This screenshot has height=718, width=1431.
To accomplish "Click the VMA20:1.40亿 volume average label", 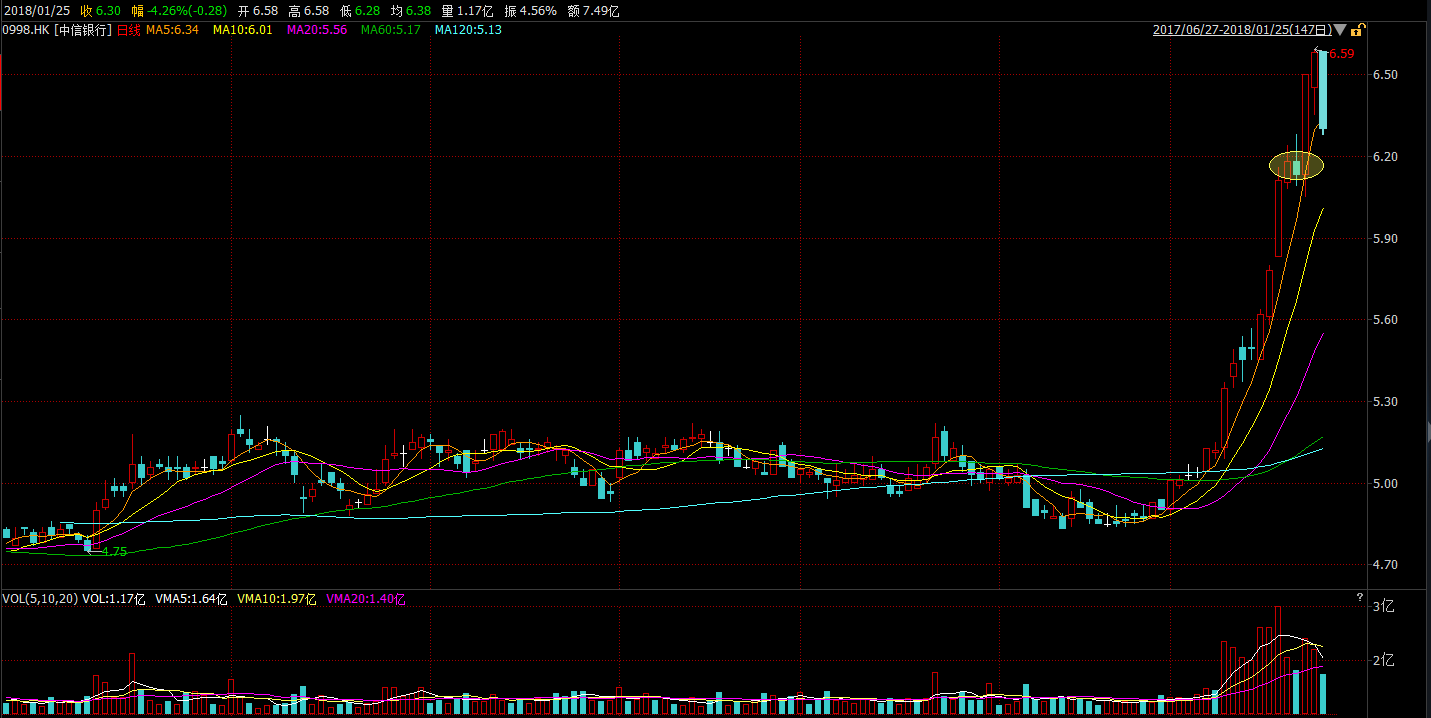I will pyautogui.click(x=365, y=599).
